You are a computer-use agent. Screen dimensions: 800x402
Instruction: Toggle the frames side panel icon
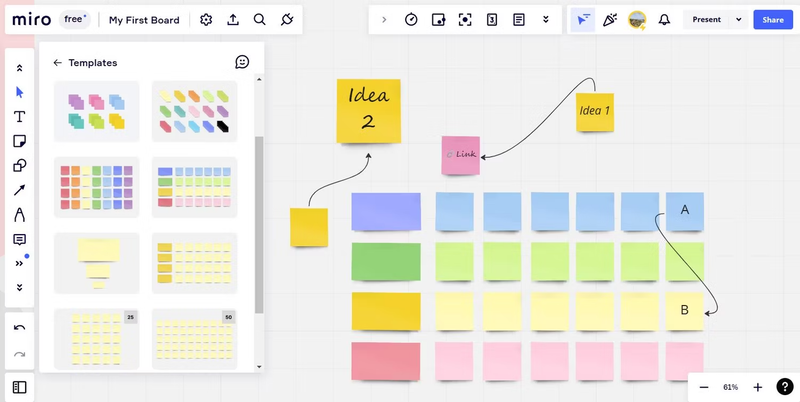[19, 388]
